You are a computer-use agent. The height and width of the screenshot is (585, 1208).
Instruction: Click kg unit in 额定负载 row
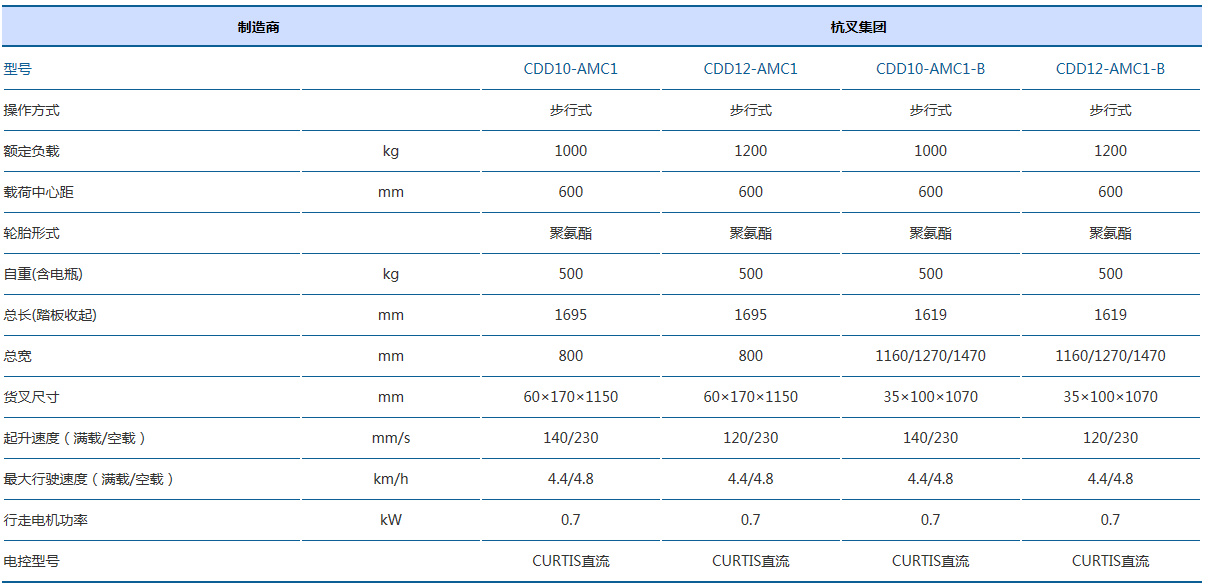391,151
